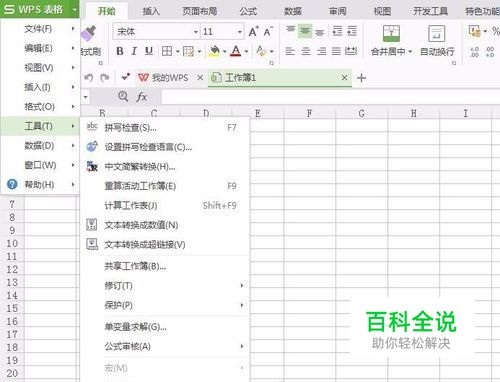The width and height of the screenshot is (500, 382).
Task: Decrease font size with A- icon
Action: [268, 32]
